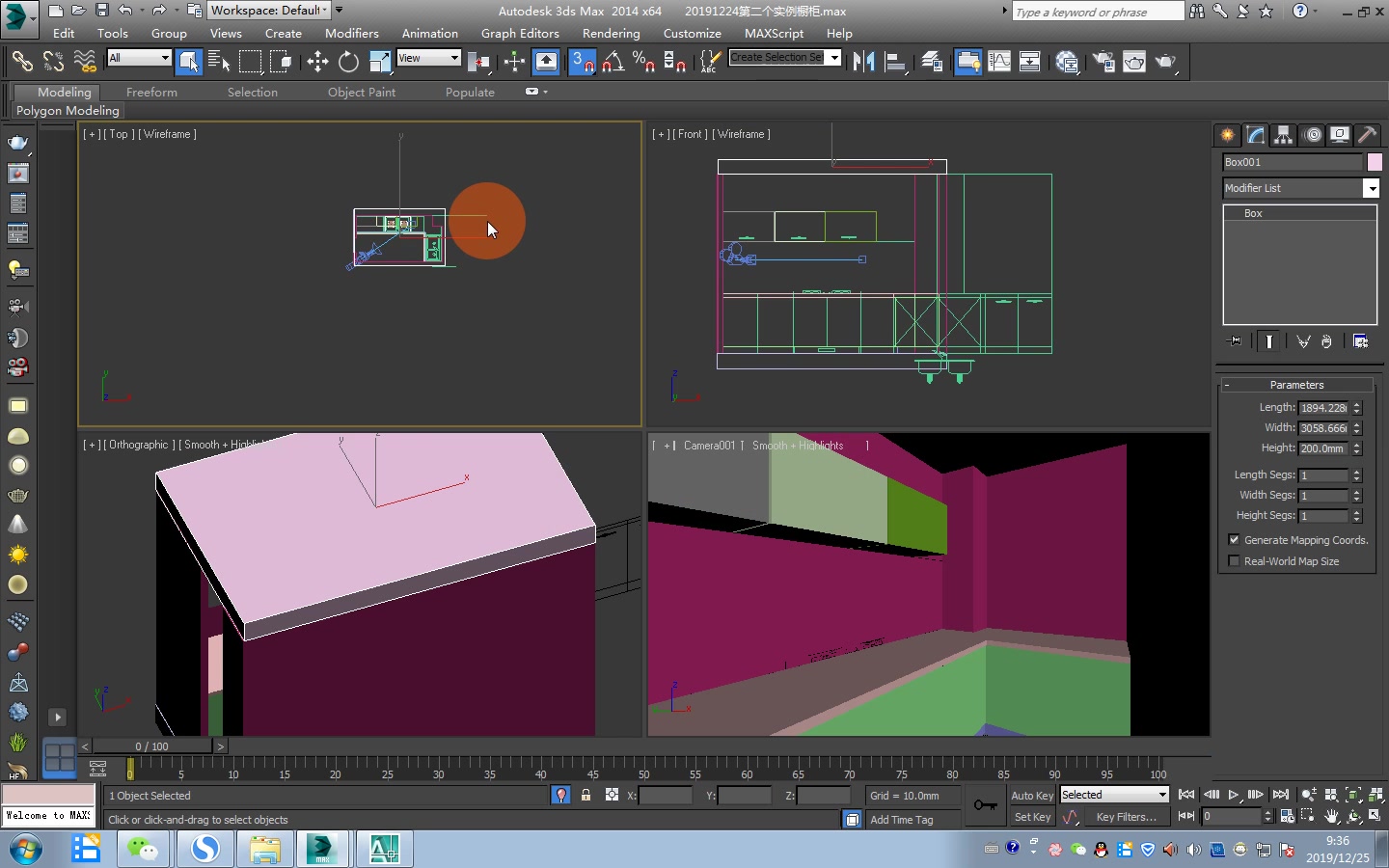1389x868 pixels.
Task: Click the Key Filters button
Action: tap(1126, 817)
